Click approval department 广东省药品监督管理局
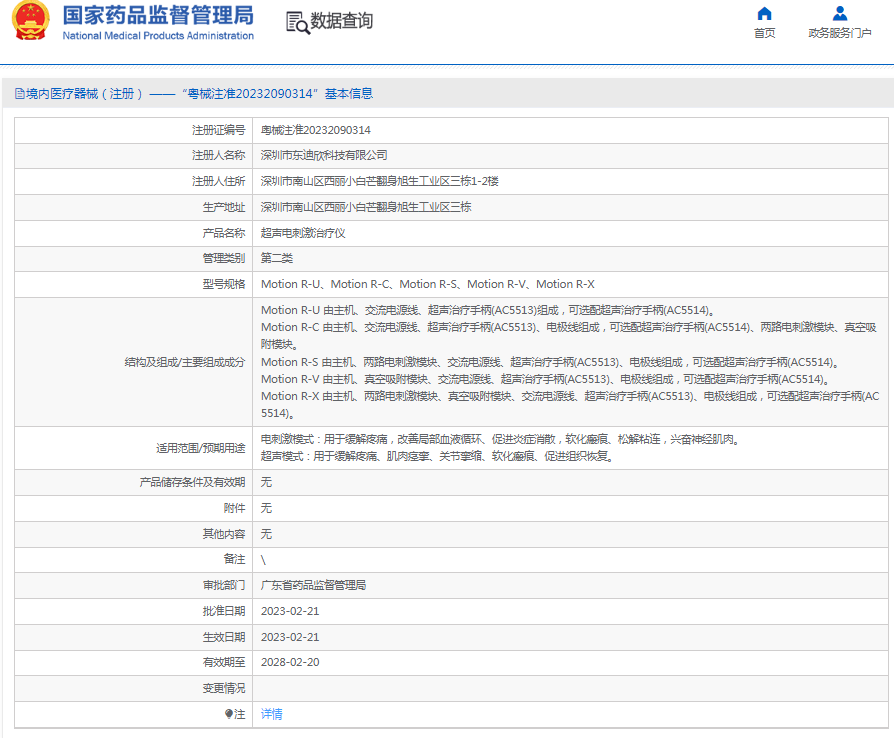Viewport: 894px width, 738px height. [x=313, y=585]
